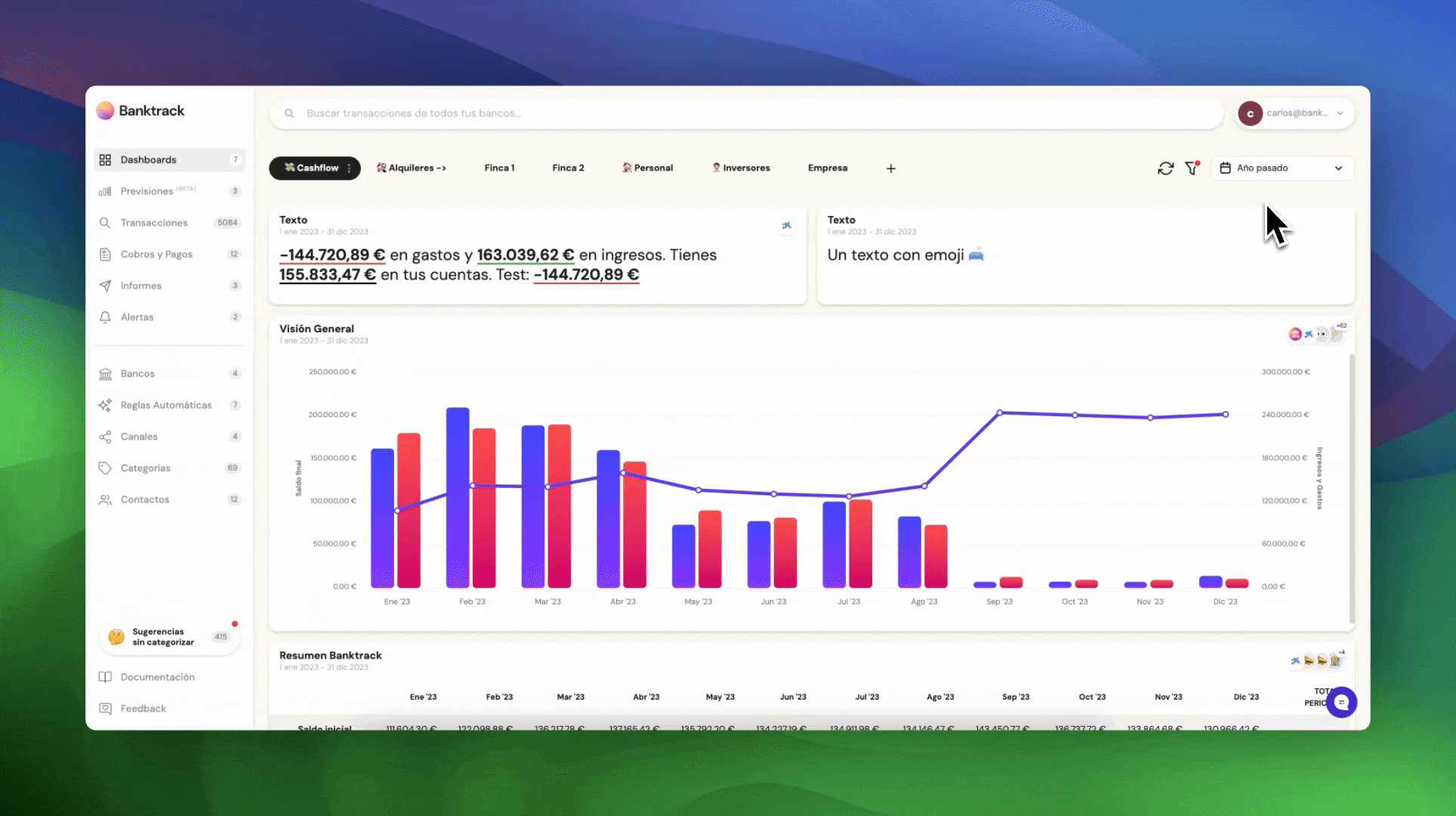This screenshot has height=816, width=1456.
Task: Open the filter funnel icon
Action: coord(1192,168)
